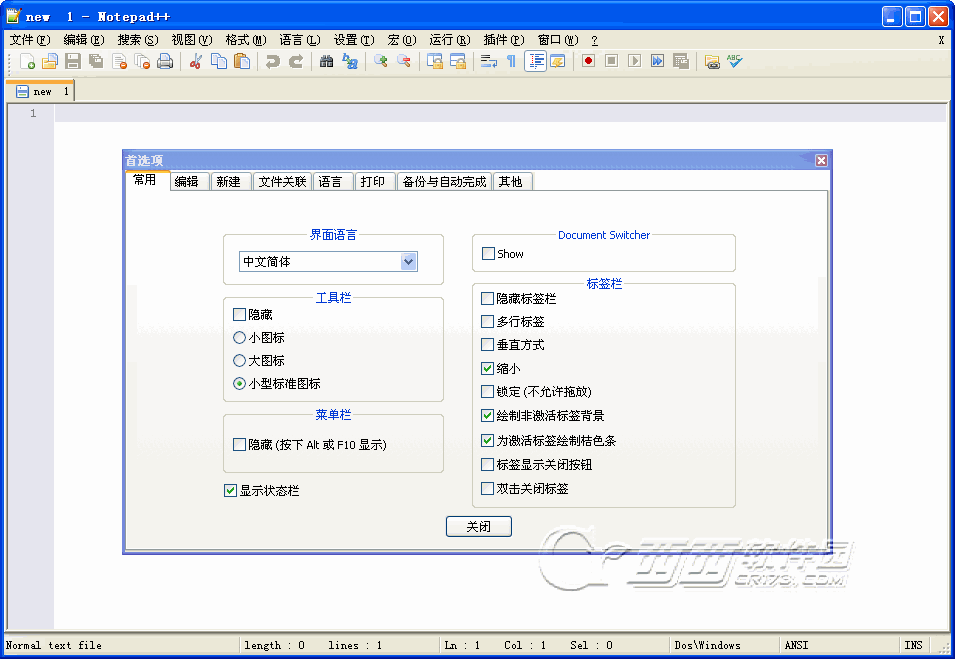Screen dimensions: 955x659
Task: Check 锁定 (不允许拖放) checkbox
Action: click(x=487, y=392)
